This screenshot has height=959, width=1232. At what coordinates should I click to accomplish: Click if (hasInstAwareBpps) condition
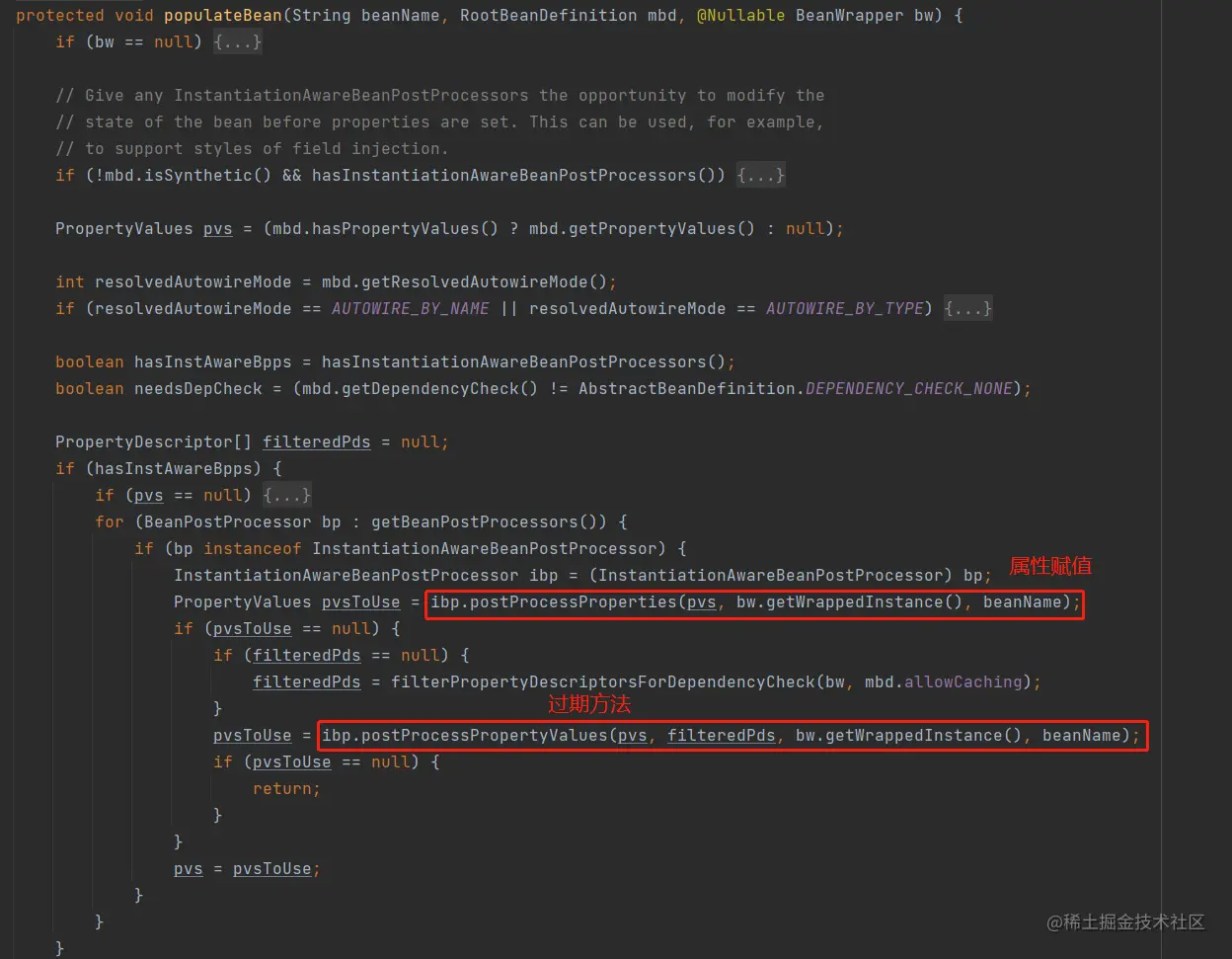click(169, 469)
